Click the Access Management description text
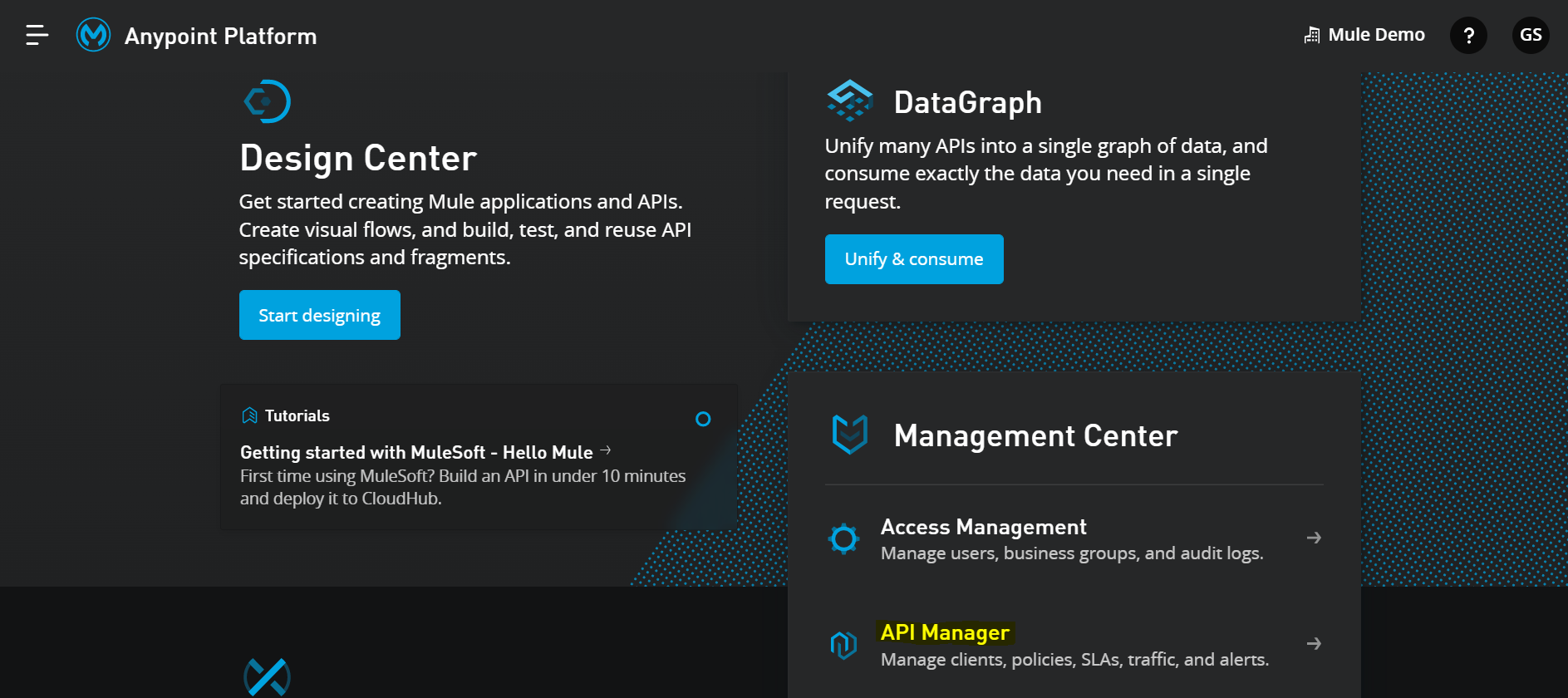 1072,553
